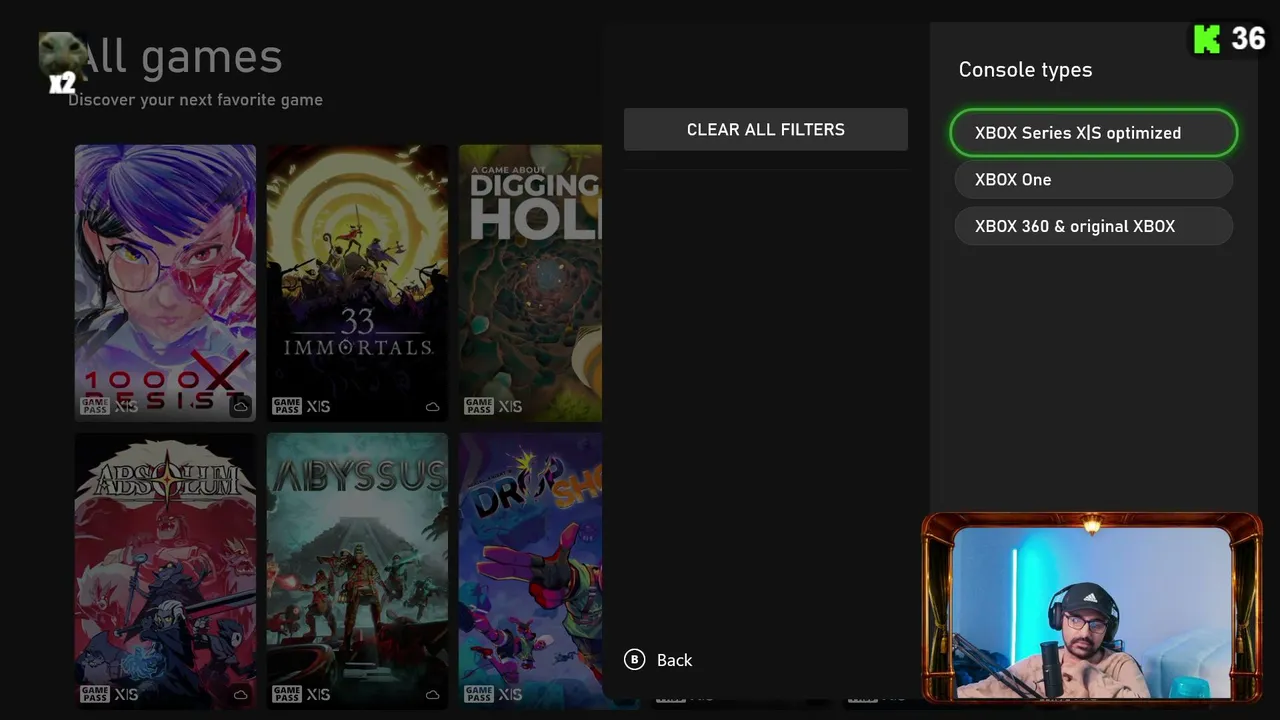Pick XBOX 360 & original XBOX filter
Viewport: 1280px width, 720px height.
[x=1093, y=226]
